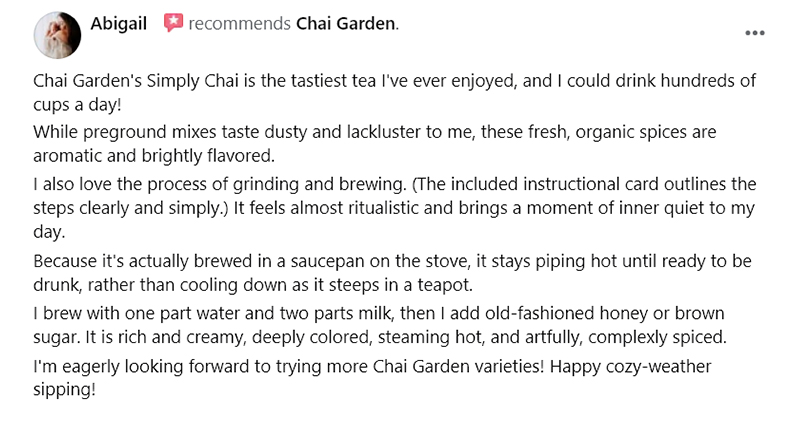Click the single word line "day."
The height and width of the screenshot is (421, 812).
[49, 232]
